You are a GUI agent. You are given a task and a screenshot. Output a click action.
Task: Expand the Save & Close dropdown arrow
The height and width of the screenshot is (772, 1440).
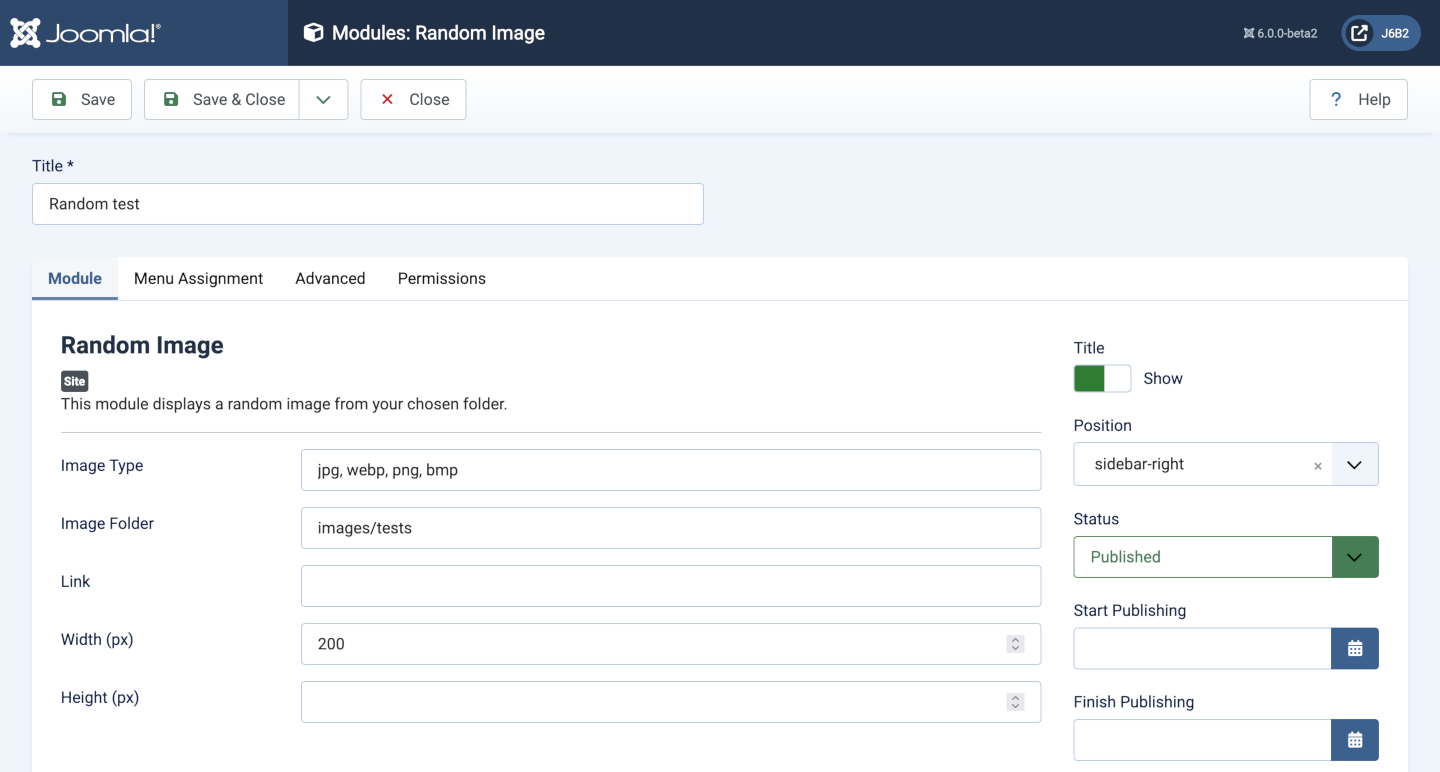(323, 100)
